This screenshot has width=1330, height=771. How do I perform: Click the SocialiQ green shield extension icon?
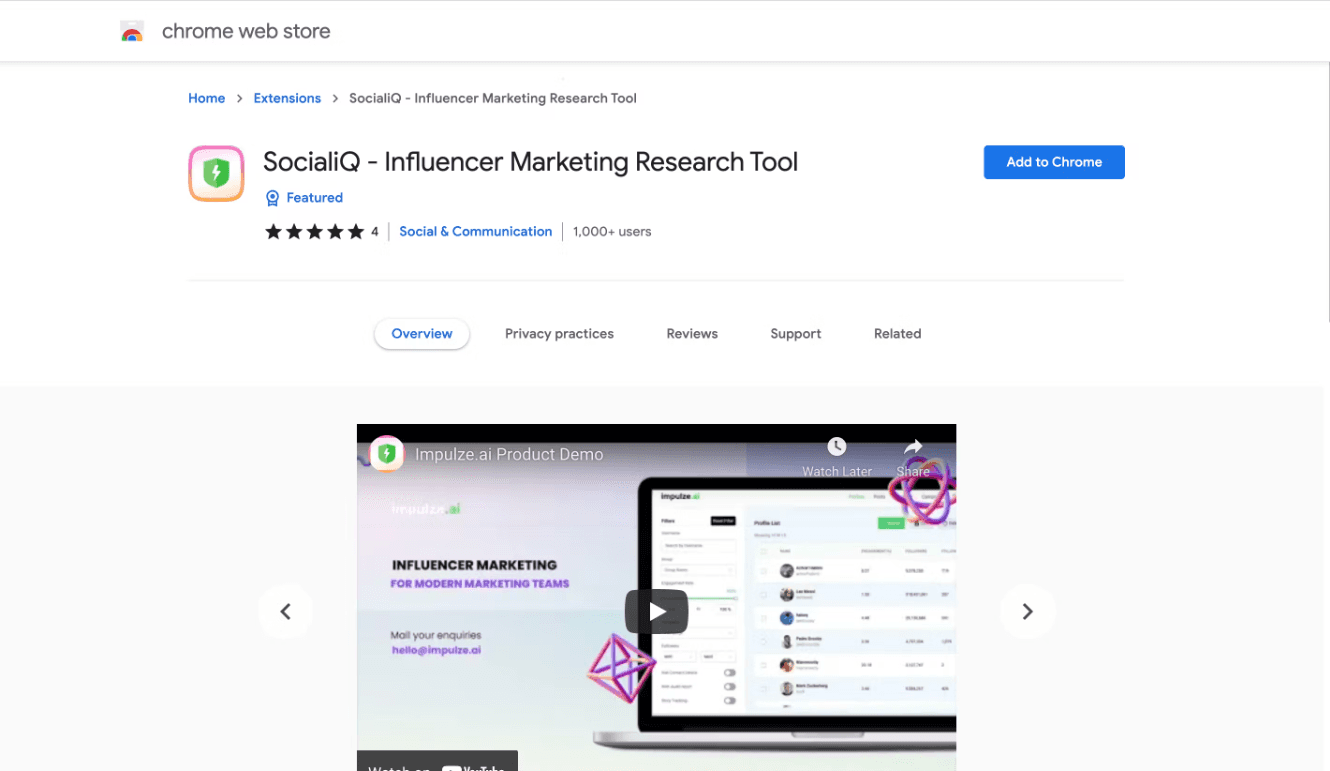click(x=216, y=174)
